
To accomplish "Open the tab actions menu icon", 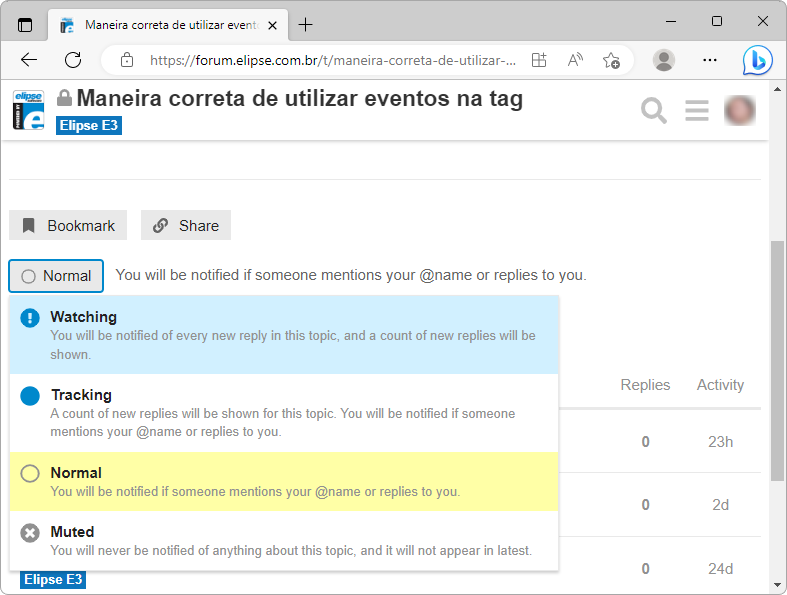I will 25,24.
